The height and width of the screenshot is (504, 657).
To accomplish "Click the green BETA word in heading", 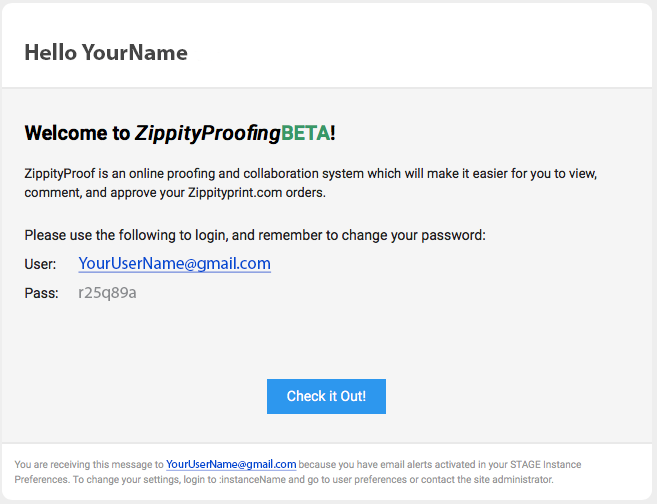I will pyautogui.click(x=305, y=133).
